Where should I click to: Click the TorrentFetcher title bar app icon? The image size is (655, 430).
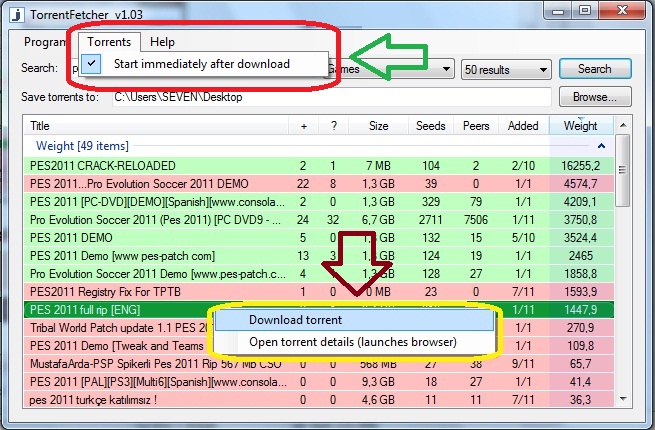point(17,15)
